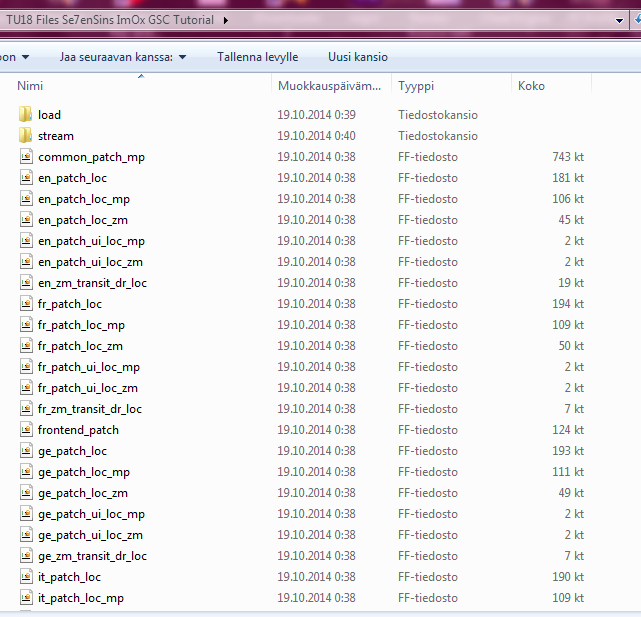The image size is (641, 617).
Task: Click the 111 kt size value
Action: [x=568, y=472]
